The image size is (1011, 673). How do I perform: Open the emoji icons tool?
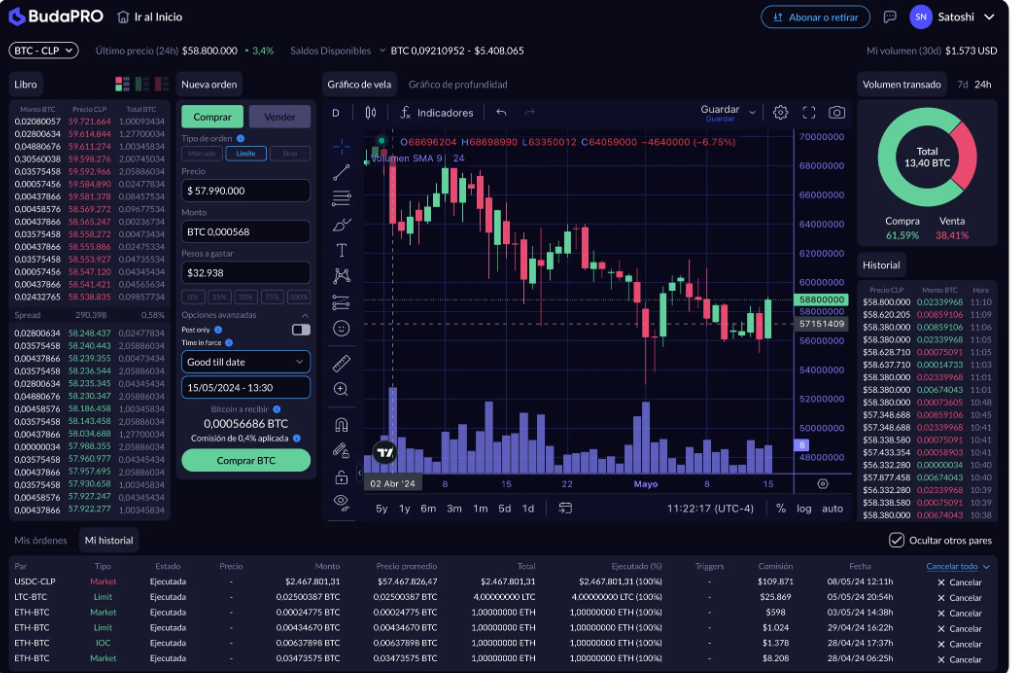pyautogui.click(x=341, y=328)
